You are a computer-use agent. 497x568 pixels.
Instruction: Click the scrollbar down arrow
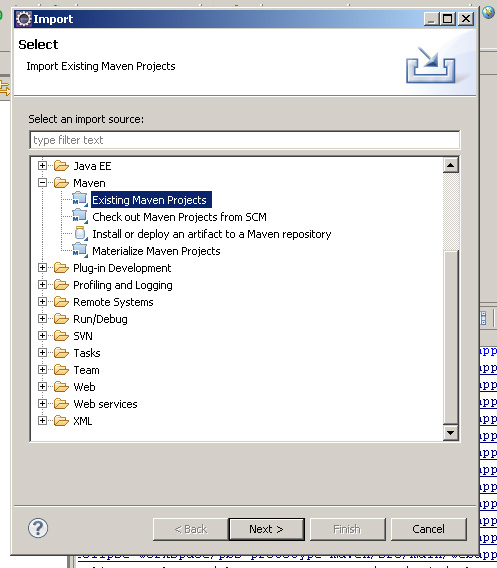point(450,432)
